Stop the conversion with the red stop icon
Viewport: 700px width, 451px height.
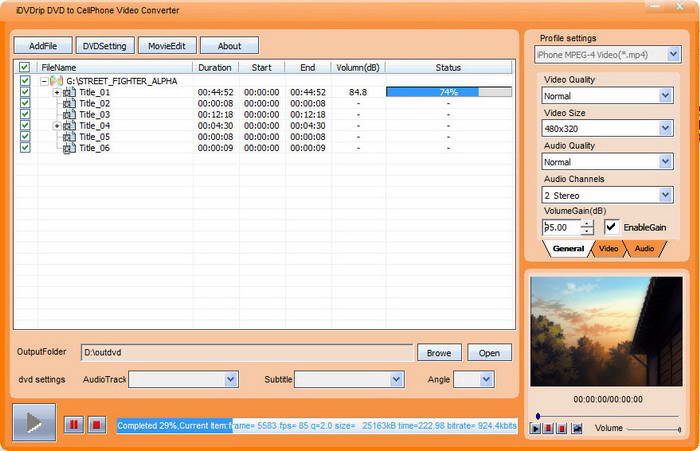(x=96, y=424)
